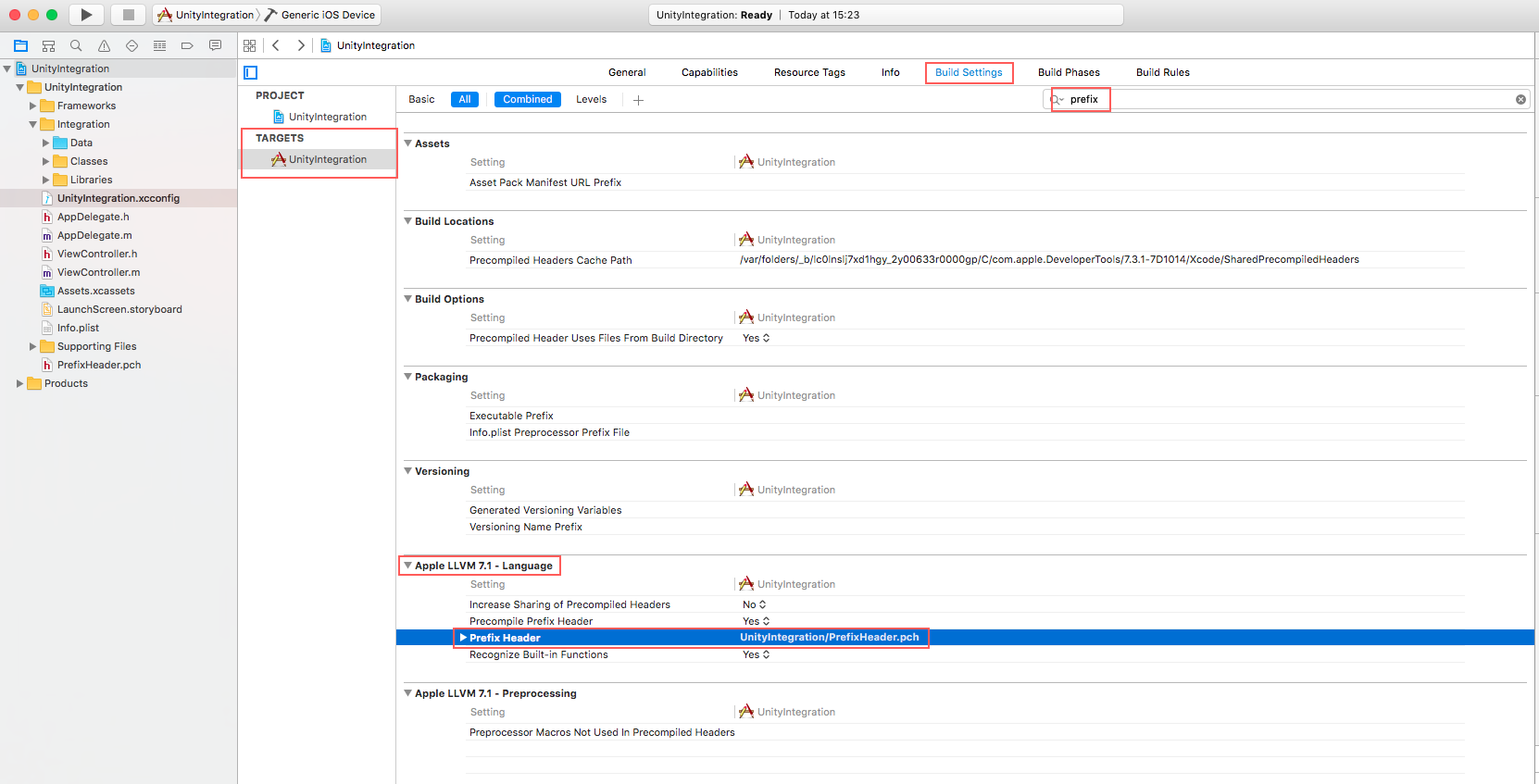Open the Breakpoint navigator icon
Viewport: 1539px width, 784px height.
[x=187, y=45]
